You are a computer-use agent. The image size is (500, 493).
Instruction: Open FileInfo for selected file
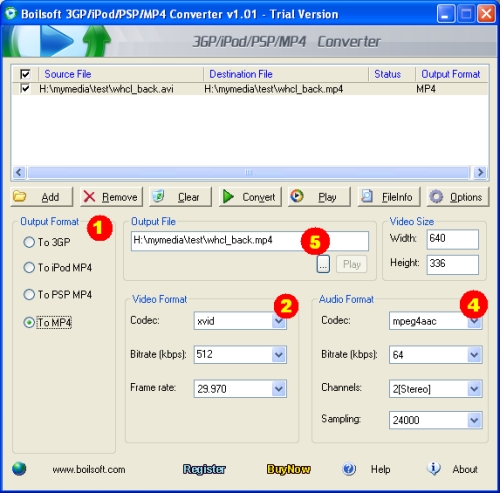[389, 197]
